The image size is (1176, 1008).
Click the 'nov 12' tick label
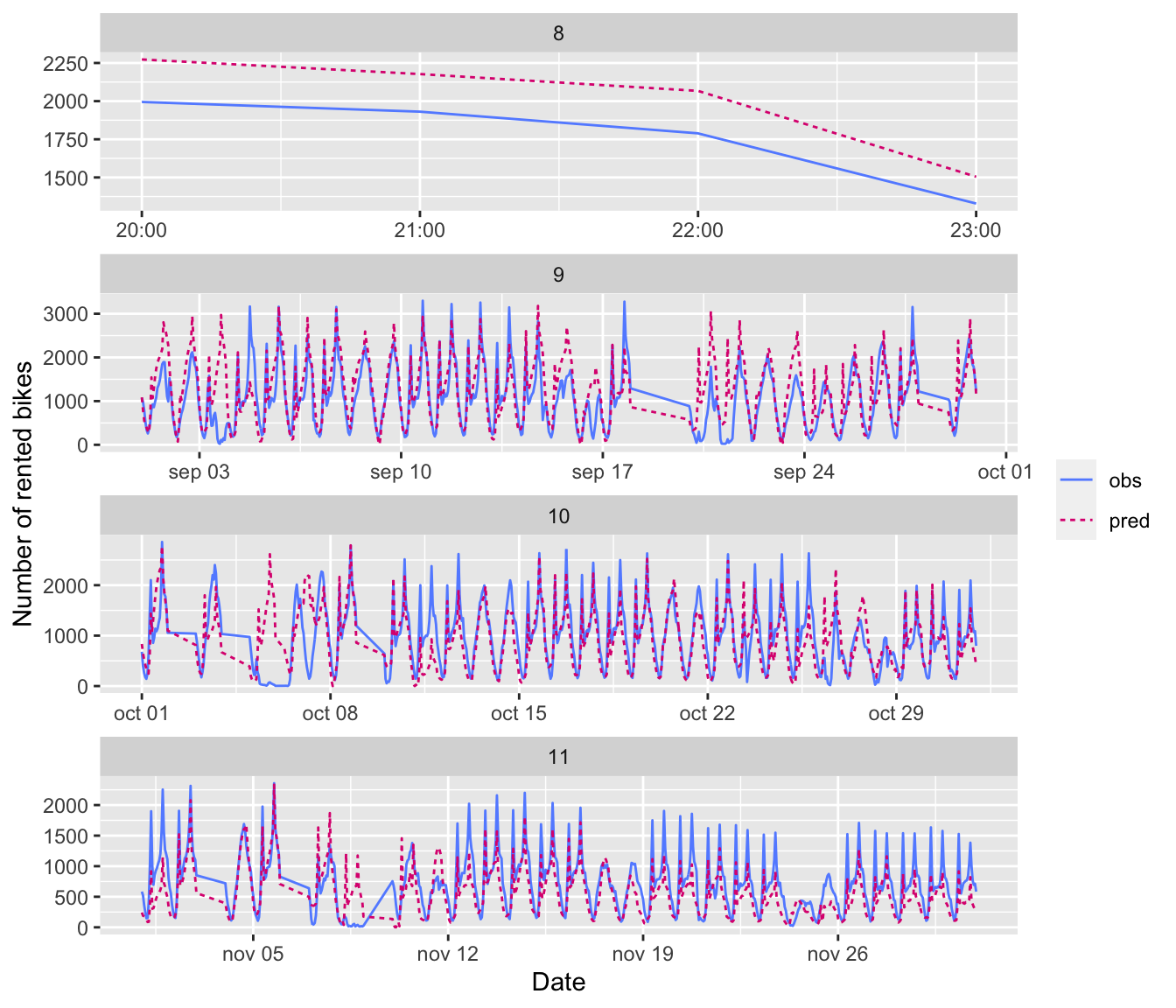click(x=448, y=954)
